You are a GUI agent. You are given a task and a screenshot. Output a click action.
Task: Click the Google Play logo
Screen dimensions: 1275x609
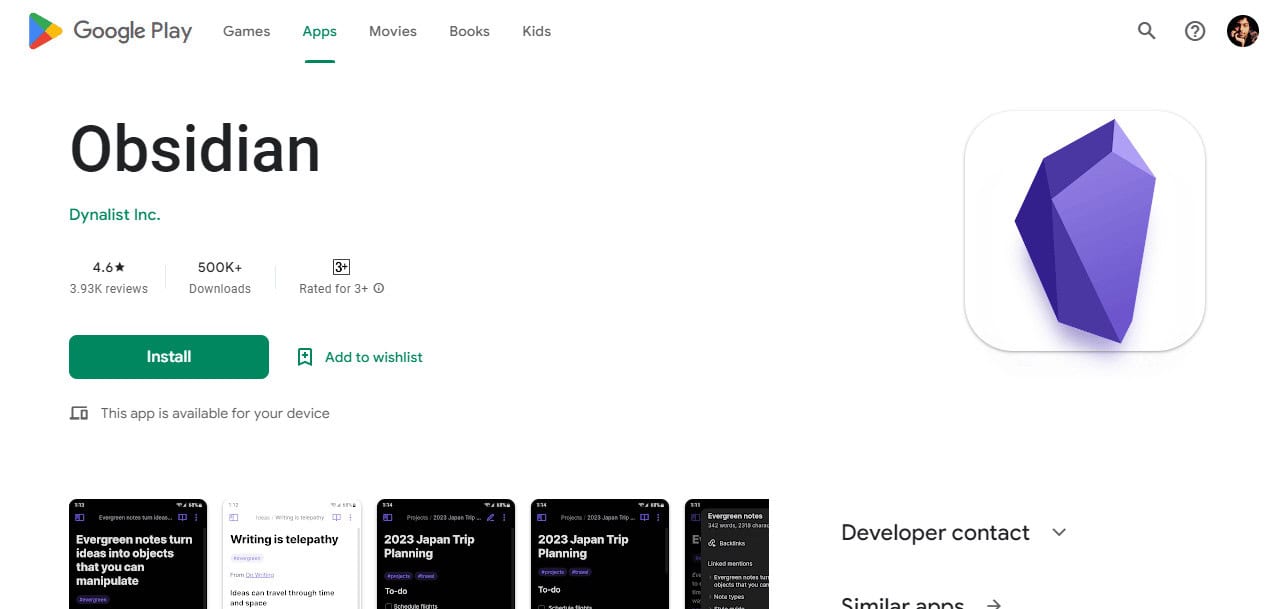pyautogui.click(x=110, y=31)
